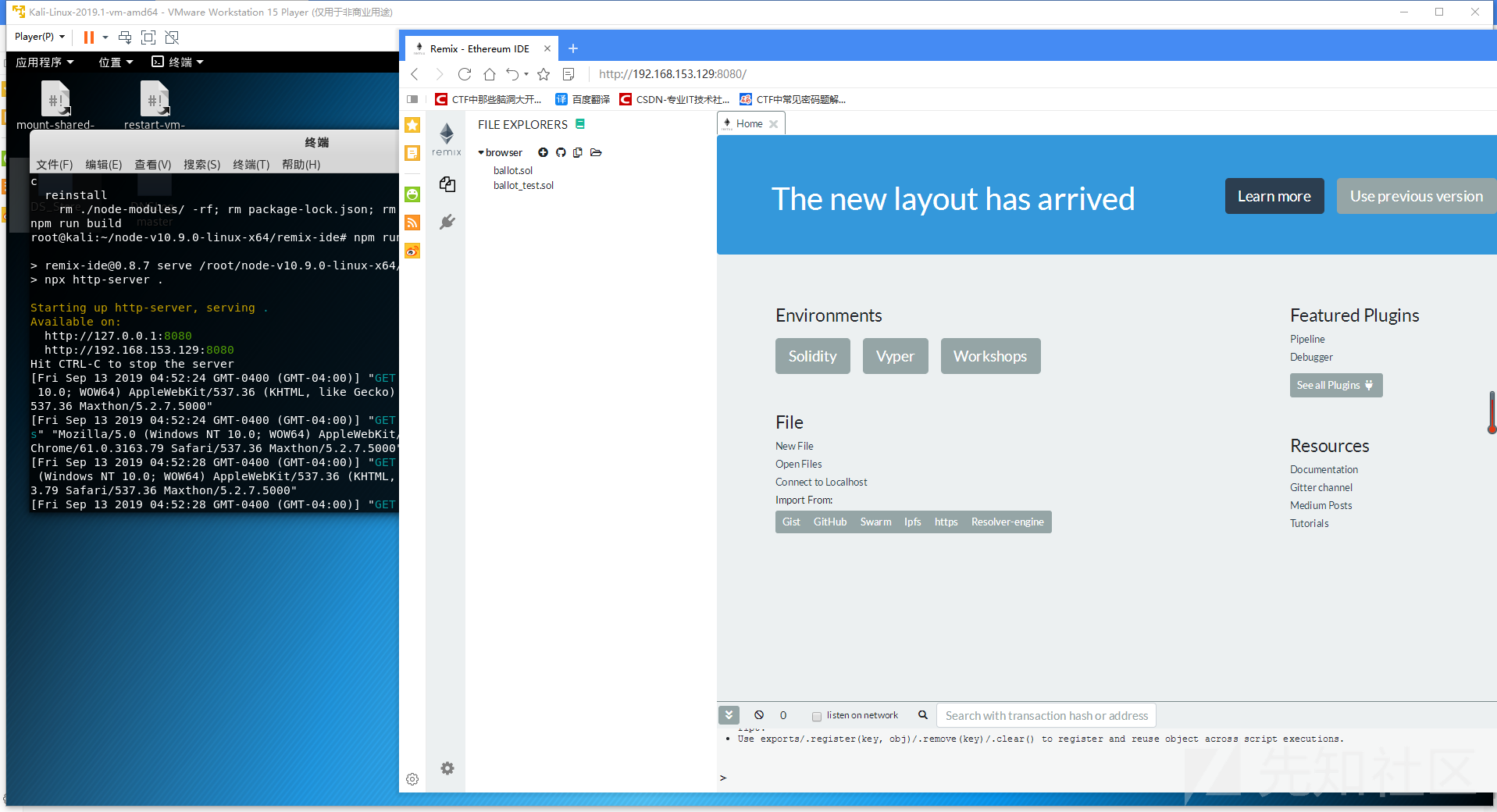Open browser sidebar settings gear at the bottom

click(x=412, y=779)
